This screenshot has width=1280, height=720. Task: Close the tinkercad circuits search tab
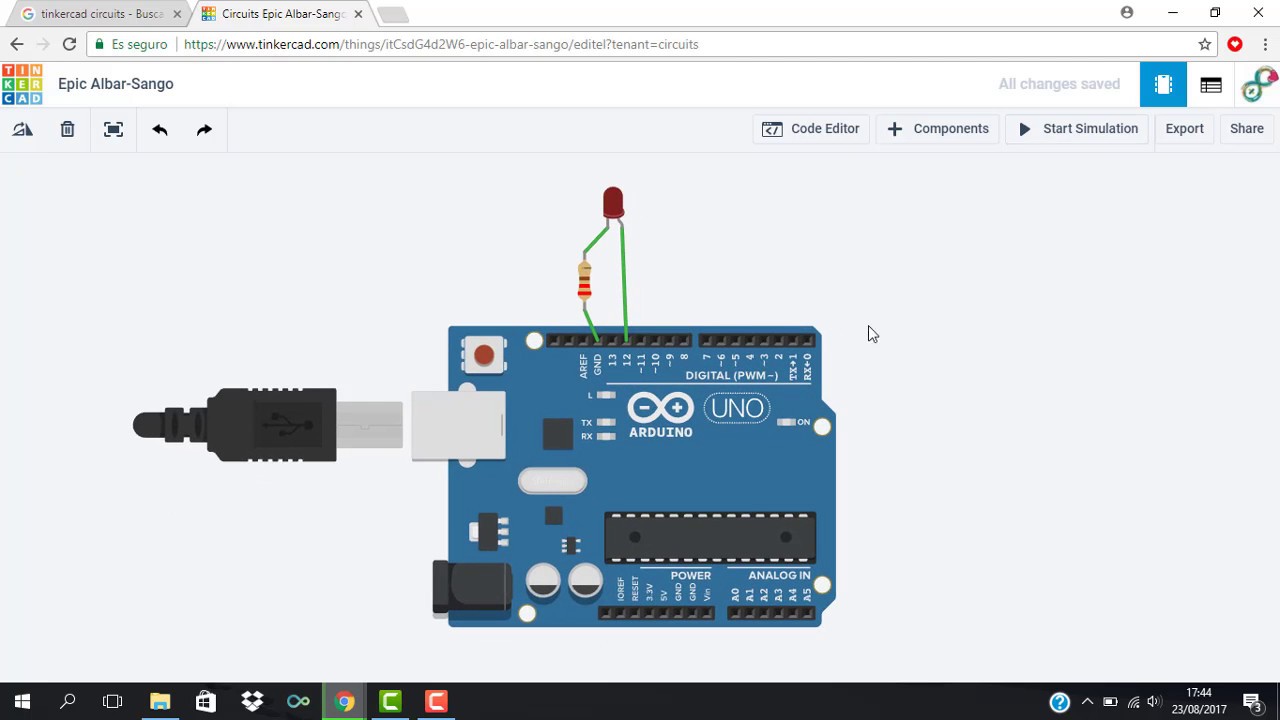click(x=177, y=14)
